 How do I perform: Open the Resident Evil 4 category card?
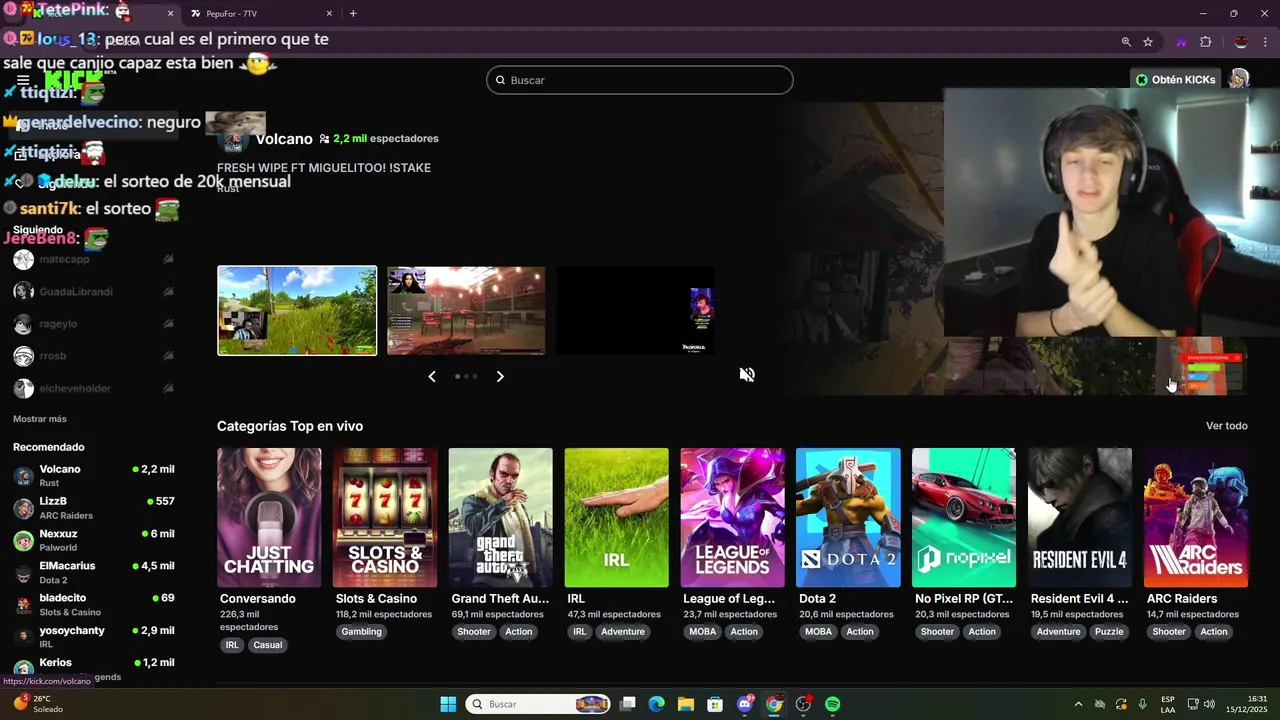[x=1080, y=517]
